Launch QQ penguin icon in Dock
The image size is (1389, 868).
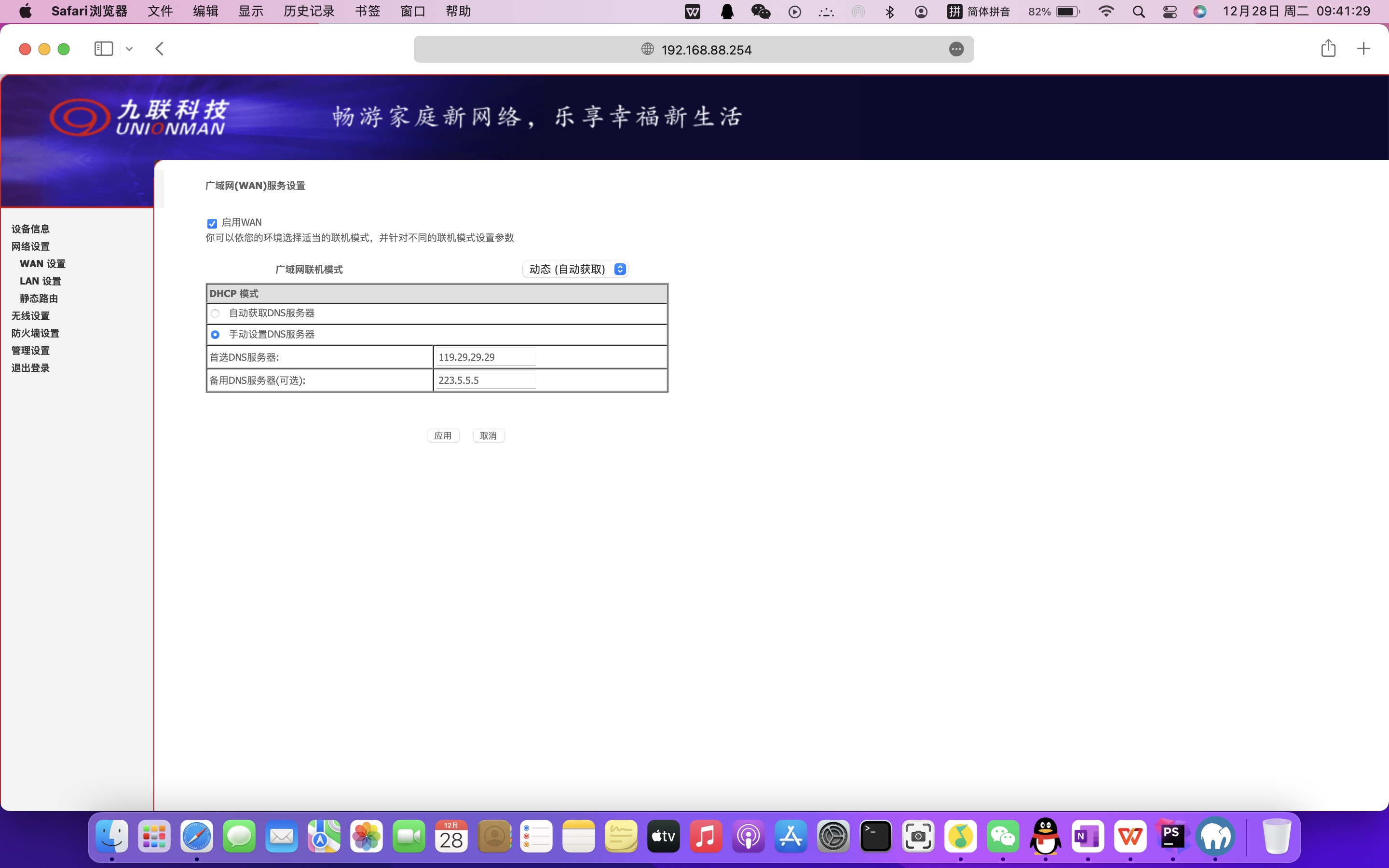coord(1045,837)
